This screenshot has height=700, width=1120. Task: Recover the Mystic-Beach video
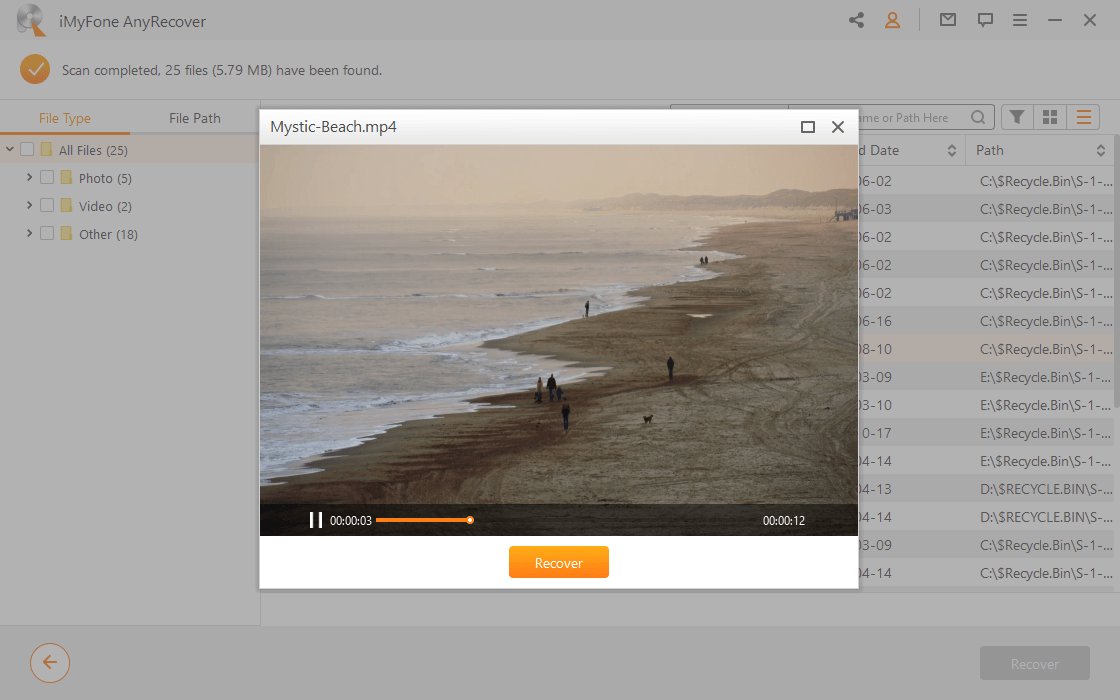click(558, 562)
